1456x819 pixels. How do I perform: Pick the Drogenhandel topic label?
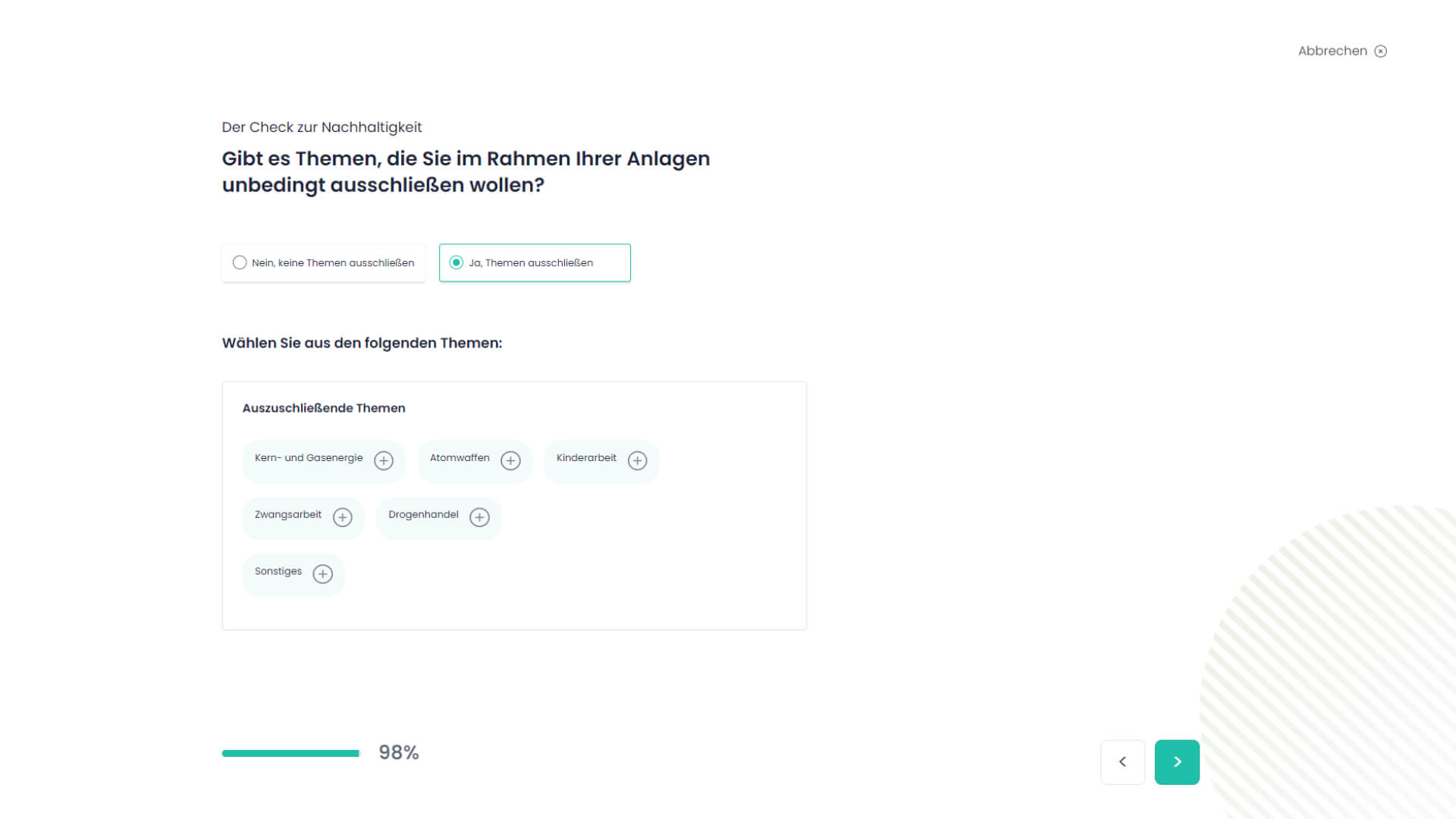tap(423, 515)
